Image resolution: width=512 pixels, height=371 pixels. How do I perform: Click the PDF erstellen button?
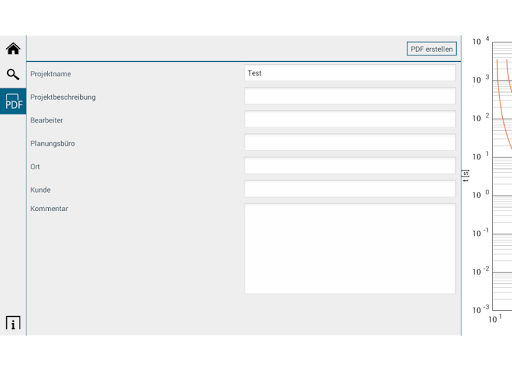[432, 49]
